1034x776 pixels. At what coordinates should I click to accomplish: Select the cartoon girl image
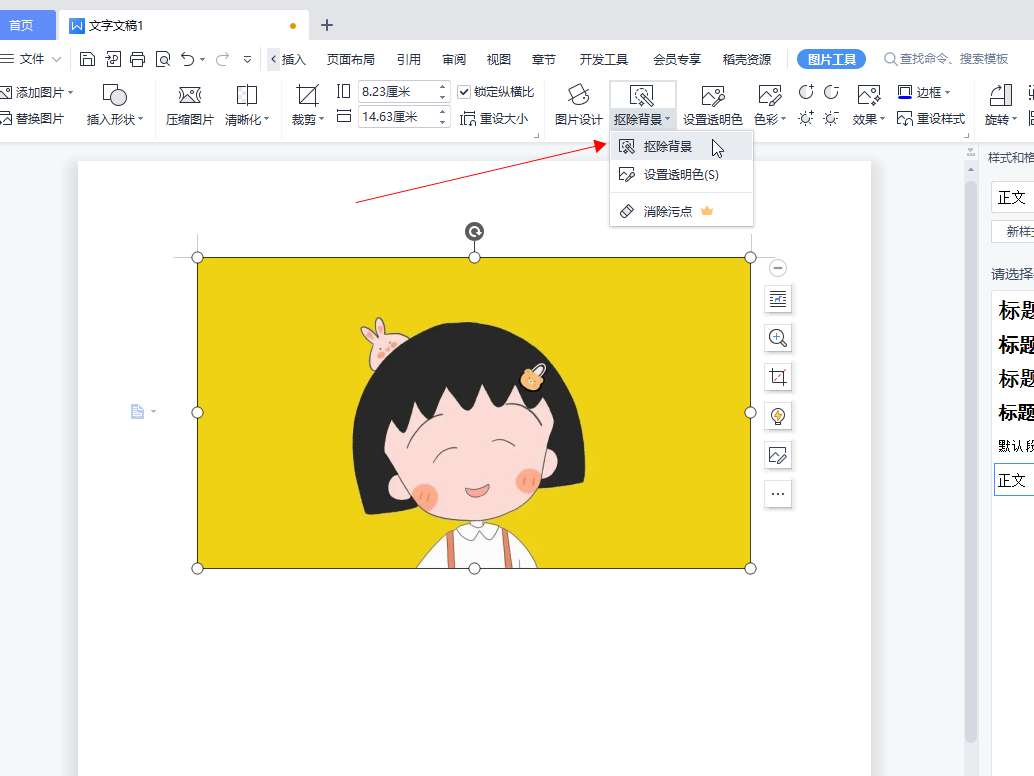[x=473, y=413]
